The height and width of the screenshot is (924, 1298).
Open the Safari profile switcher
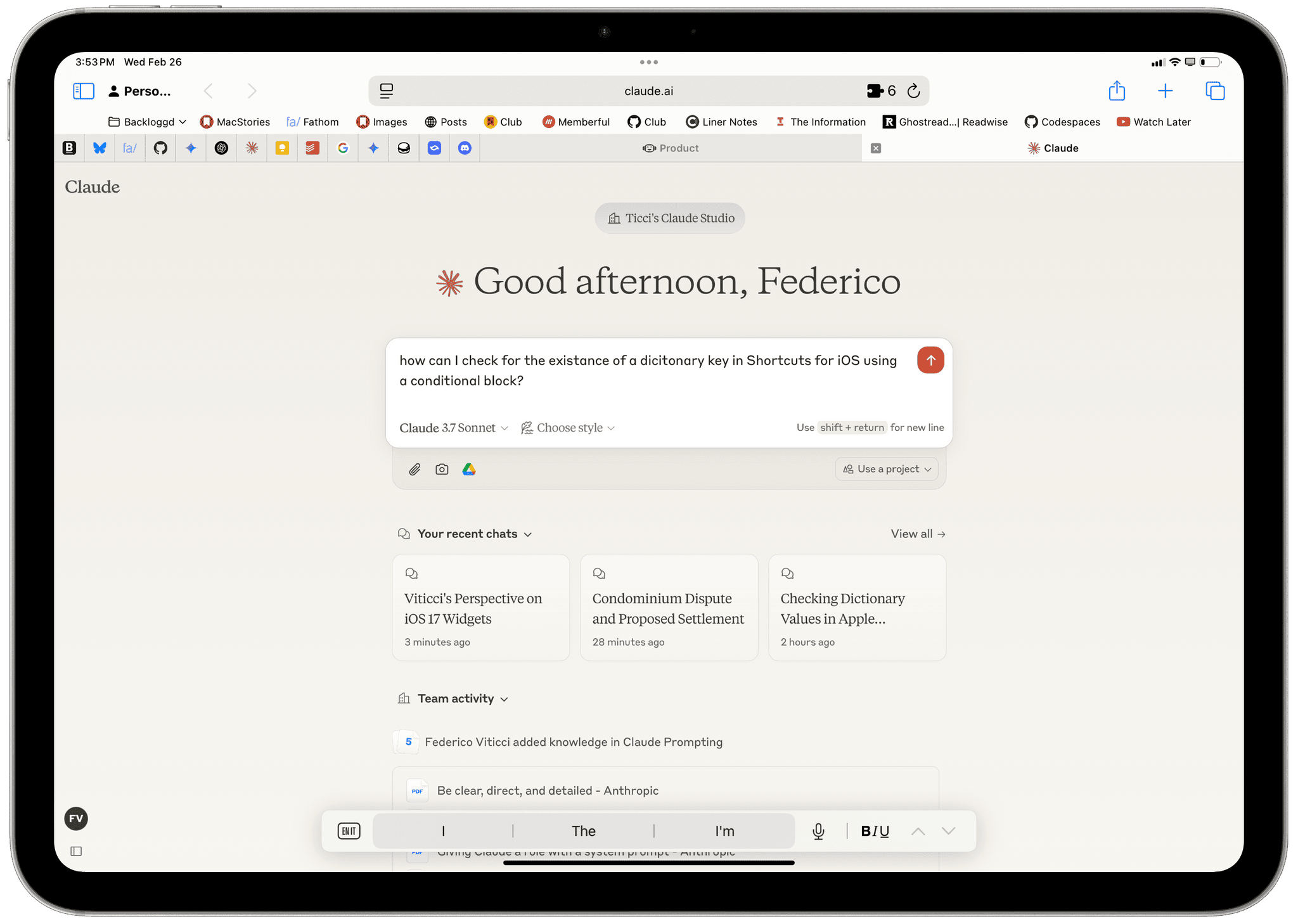tap(139, 91)
